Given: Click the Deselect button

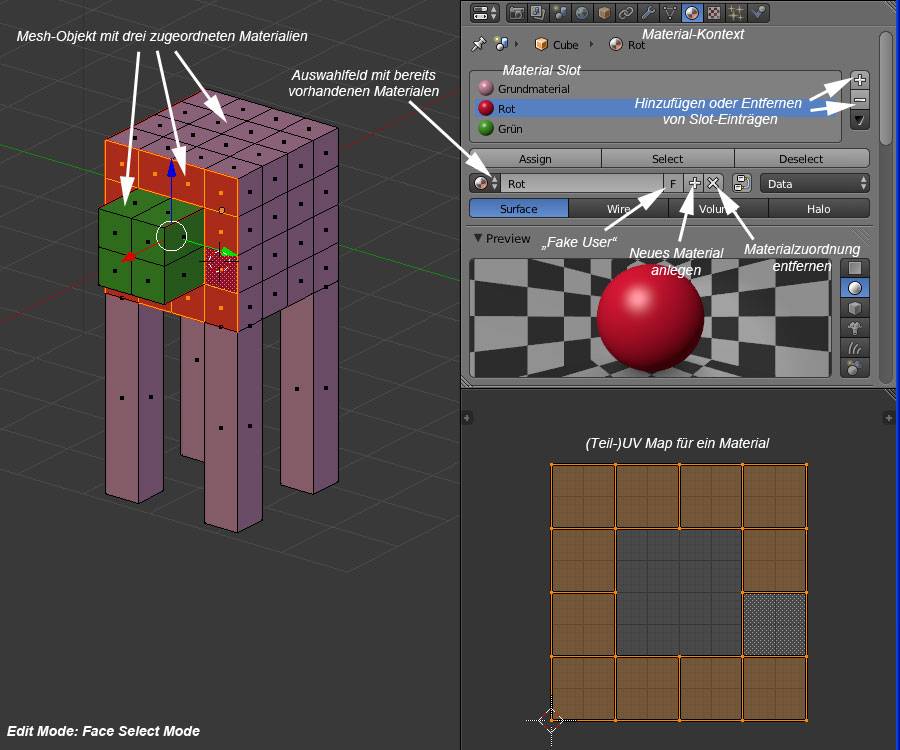Looking at the screenshot, I should [x=801, y=158].
